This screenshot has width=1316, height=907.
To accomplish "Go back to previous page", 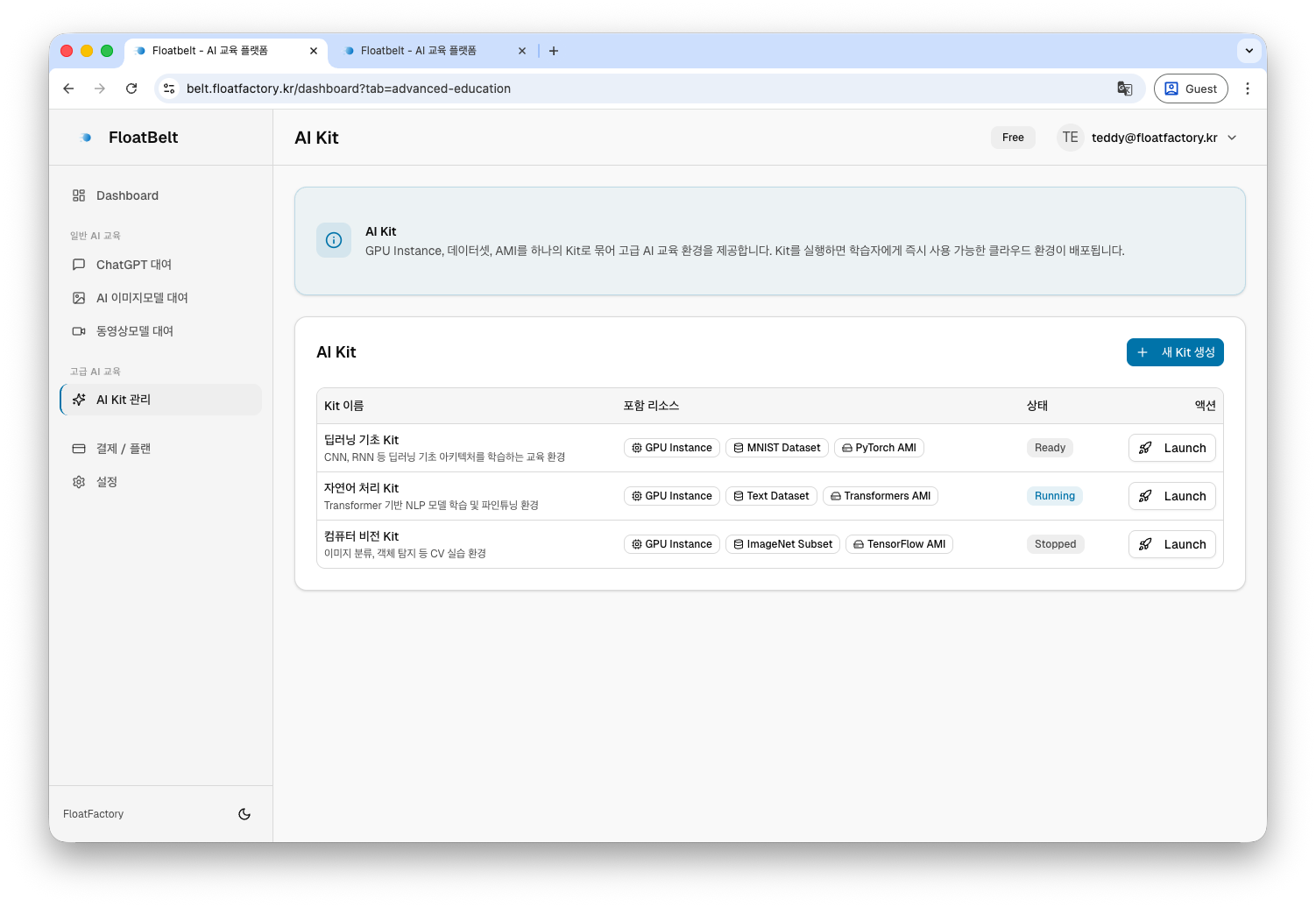I will point(68,89).
